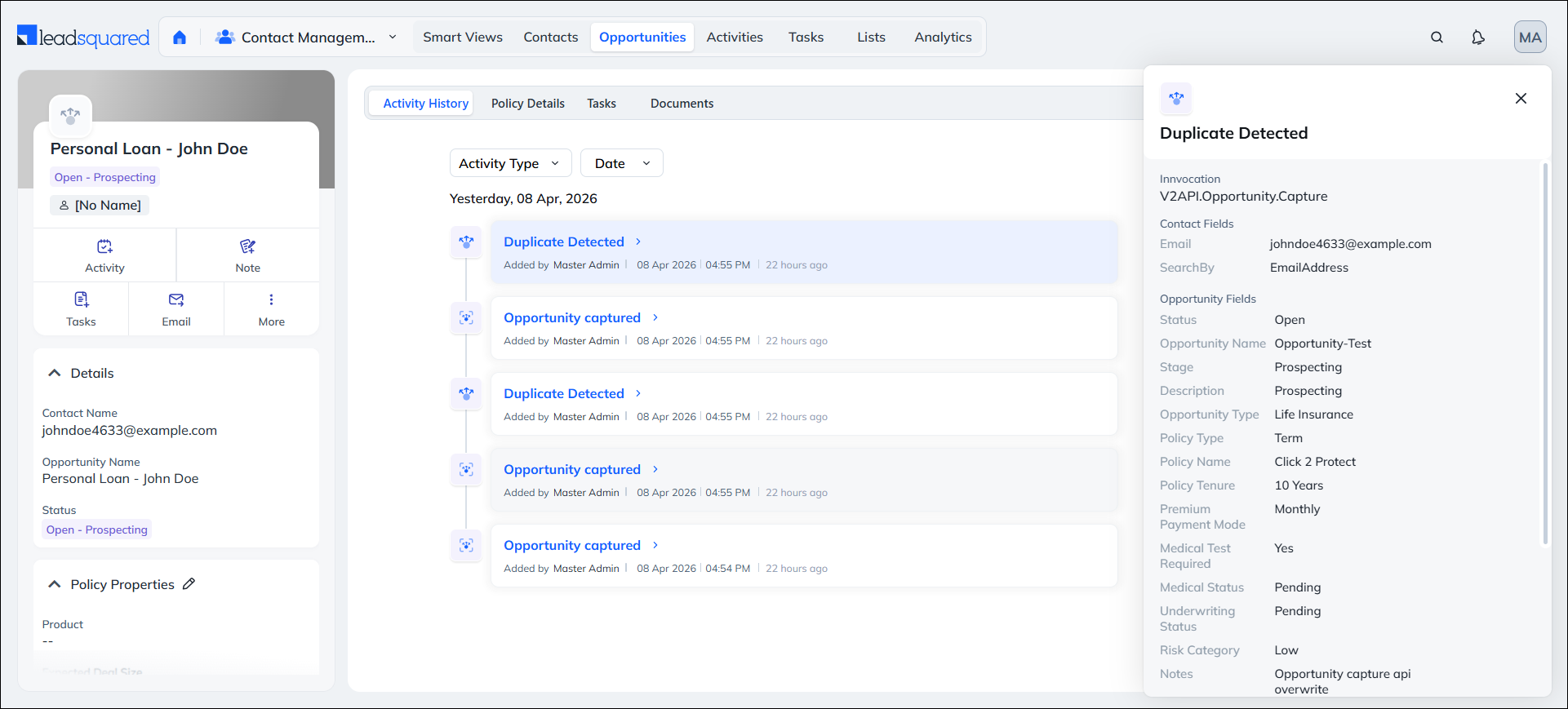
Task: Click the MA user profile avatar
Action: click(x=1530, y=38)
